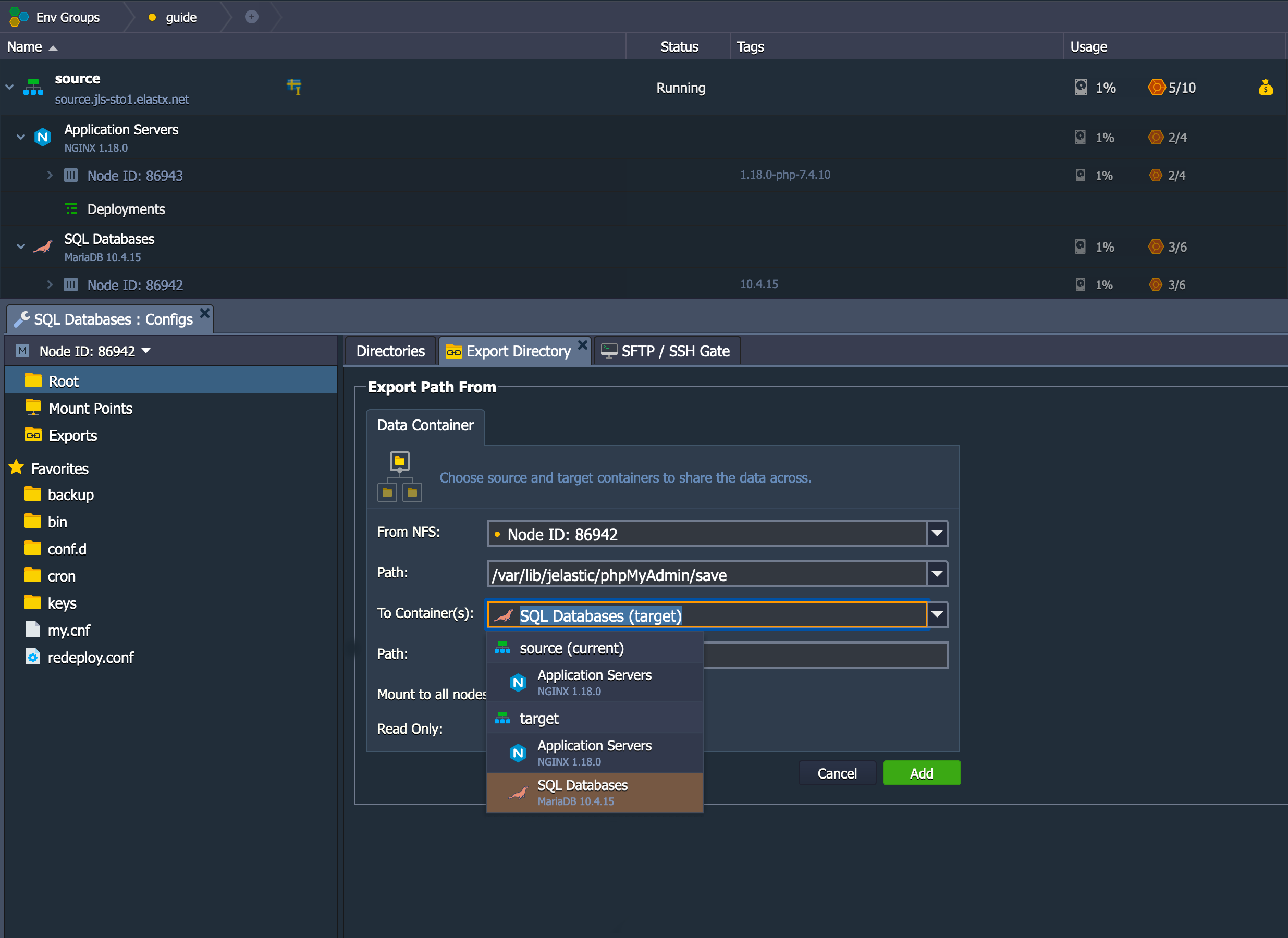Switch to the SFTP / SSH Gate tab
The height and width of the screenshot is (938, 1288).
pyautogui.click(x=666, y=351)
